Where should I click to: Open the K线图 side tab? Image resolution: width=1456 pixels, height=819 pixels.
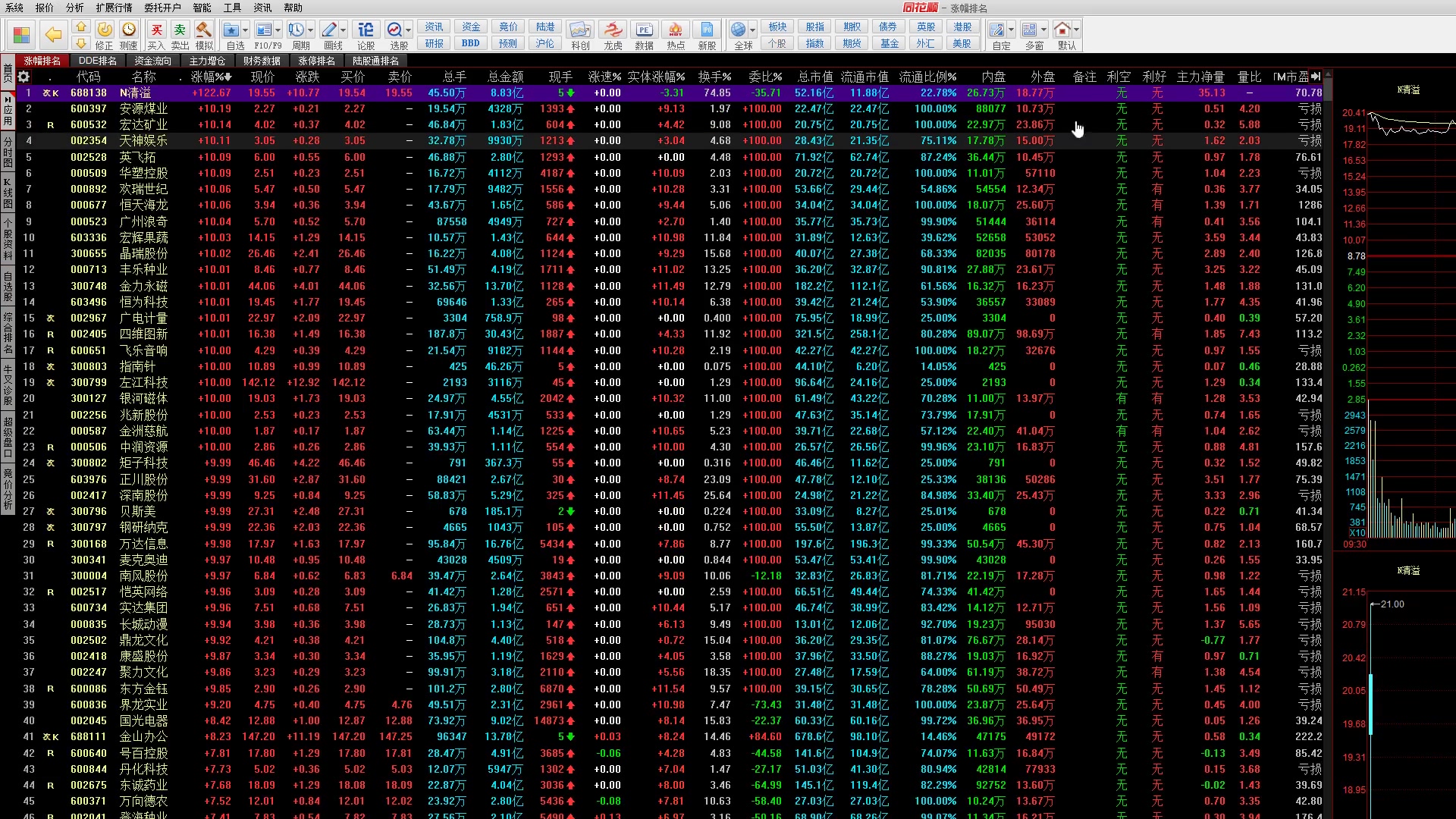[x=8, y=193]
